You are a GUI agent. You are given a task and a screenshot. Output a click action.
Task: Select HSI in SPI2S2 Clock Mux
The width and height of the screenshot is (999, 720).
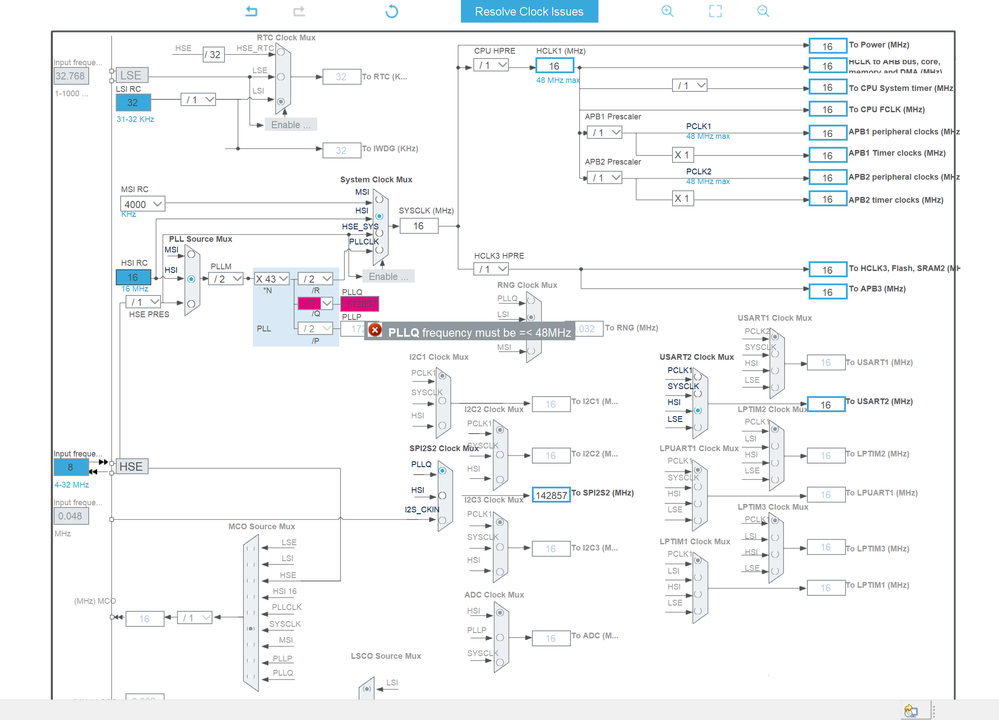point(442,495)
